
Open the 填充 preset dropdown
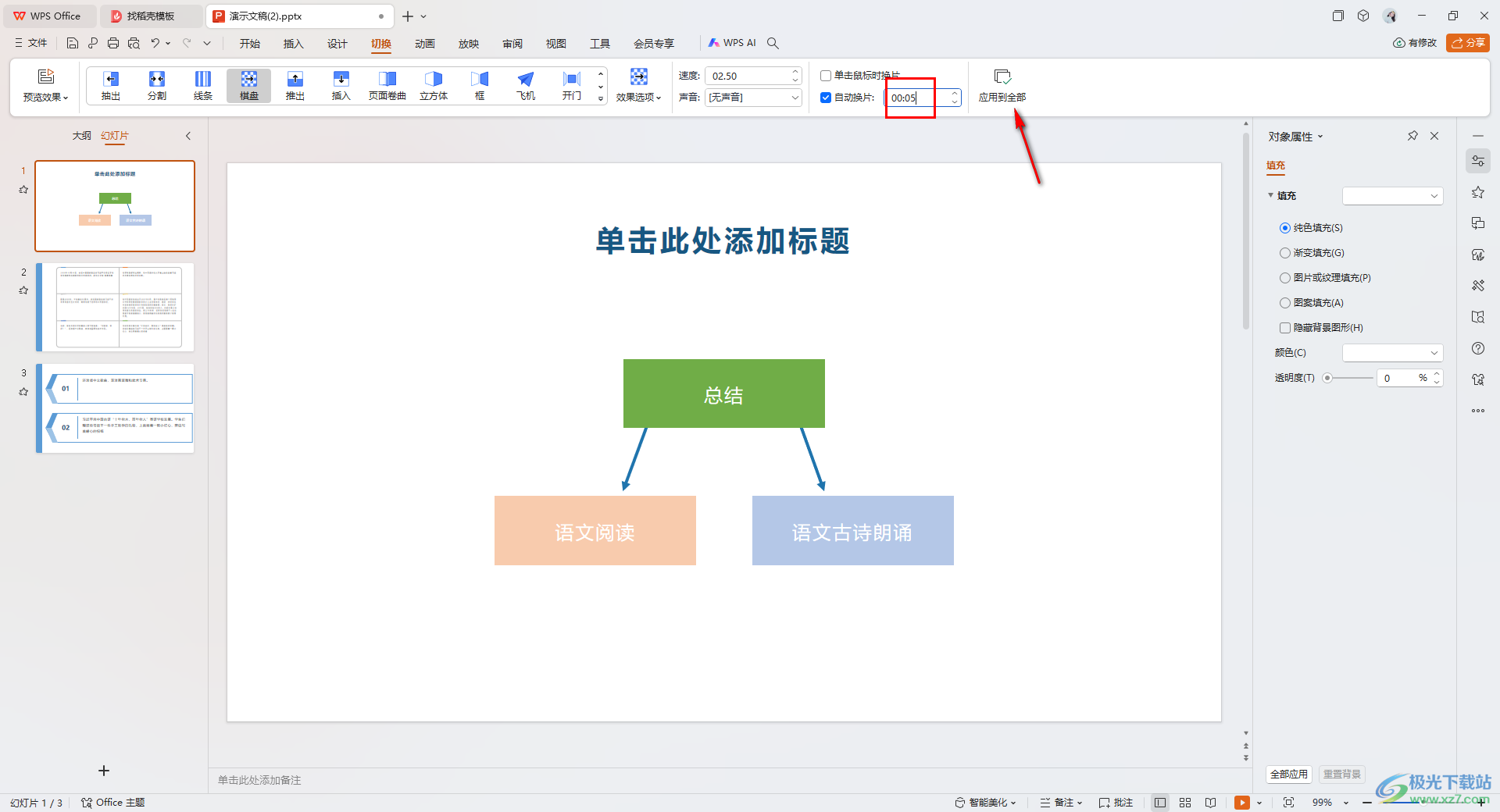coord(1392,196)
